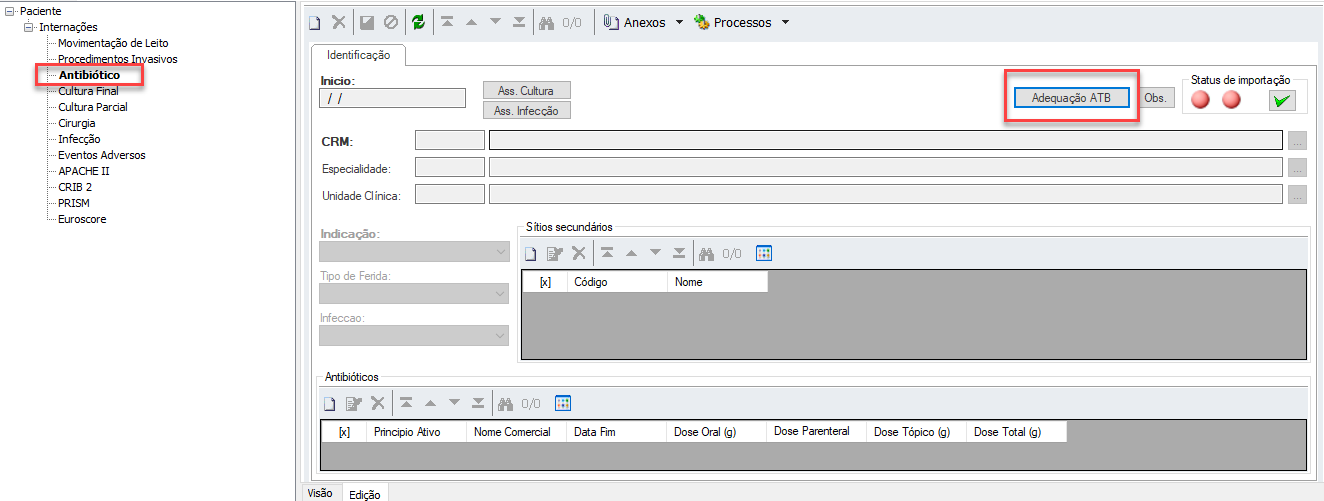Move to next row in Antibióticos grid
Screen dimensions: 1324x501
[x=454, y=403]
